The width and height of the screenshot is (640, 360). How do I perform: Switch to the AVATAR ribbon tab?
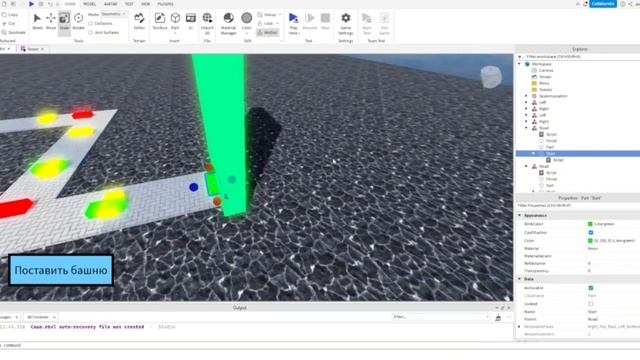click(110, 4)
